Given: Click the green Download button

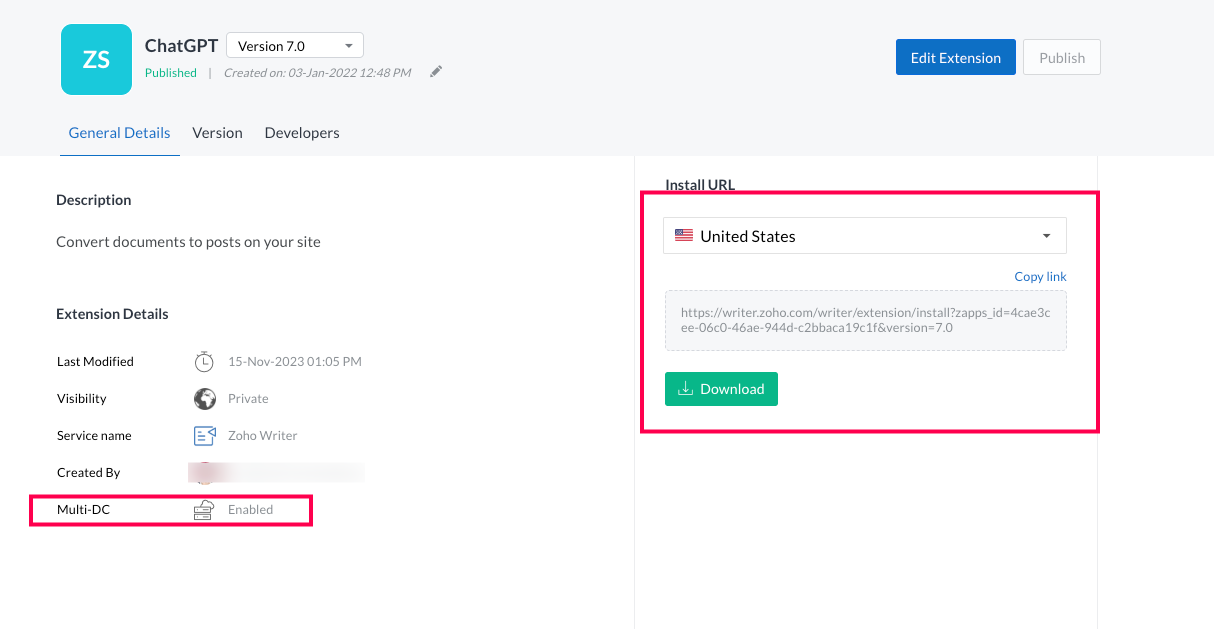Looking at the screenshot, I should point(721,389).
